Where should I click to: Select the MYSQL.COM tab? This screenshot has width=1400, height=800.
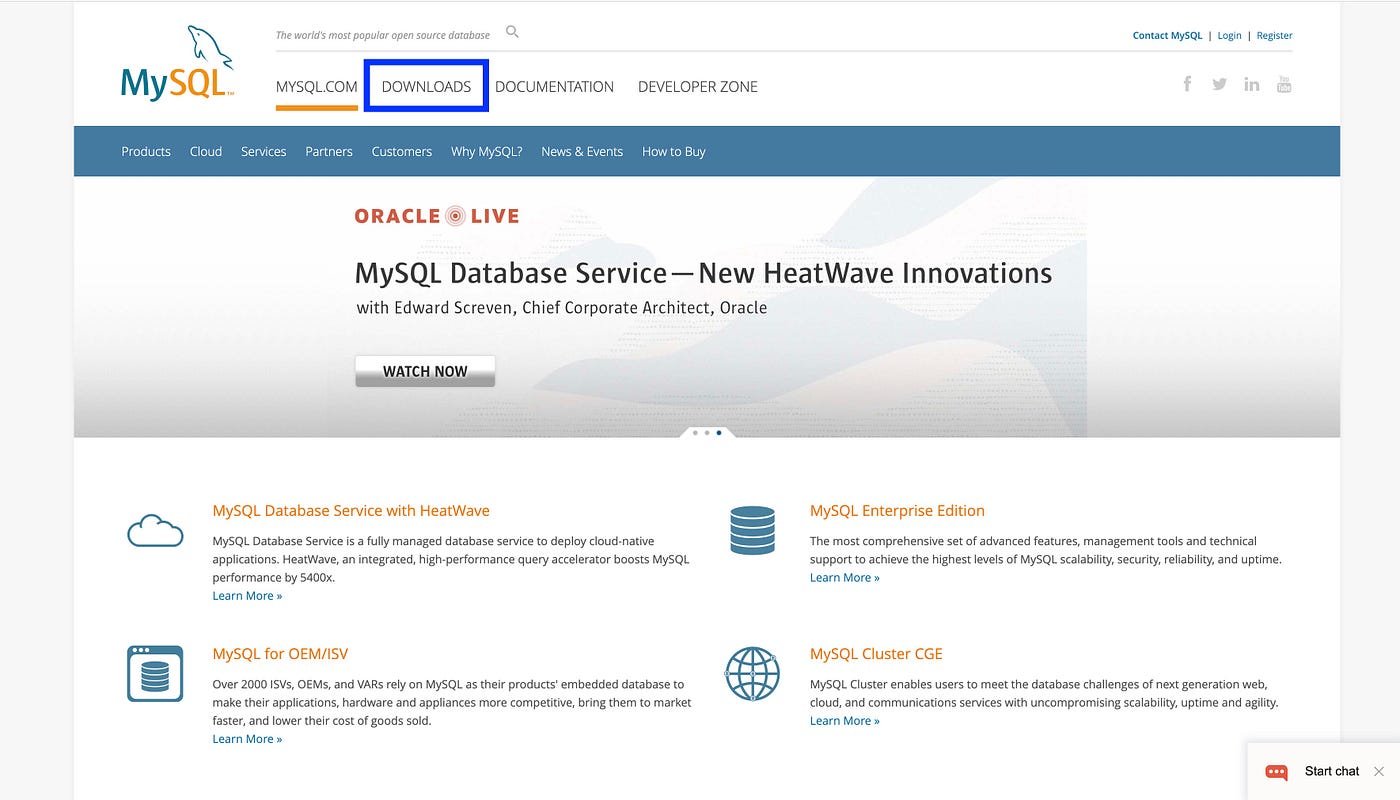tap(317, 87)
